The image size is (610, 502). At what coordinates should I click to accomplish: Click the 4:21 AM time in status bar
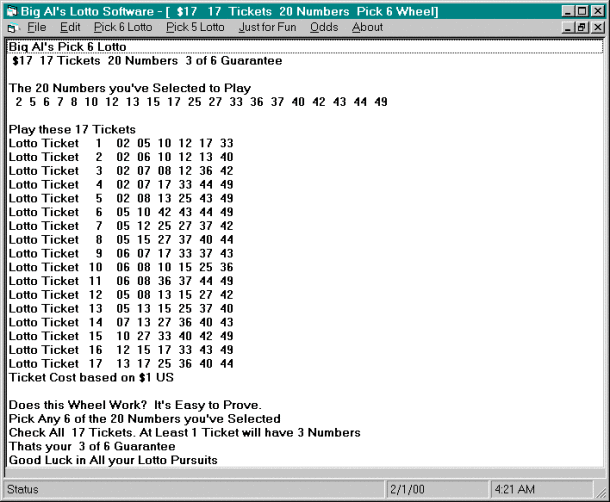tap(541, 489)
